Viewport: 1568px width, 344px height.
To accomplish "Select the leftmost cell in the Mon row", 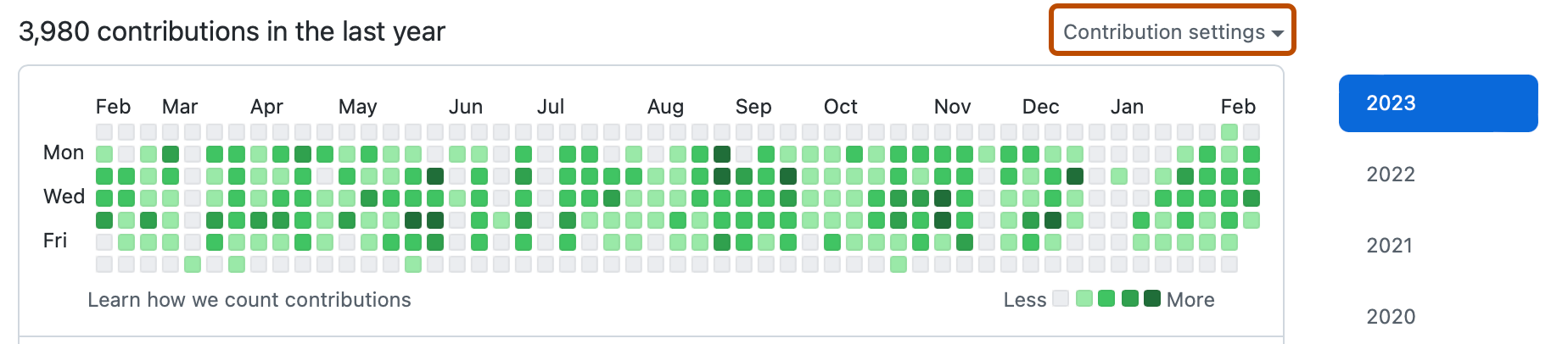I will coord(104,154).
